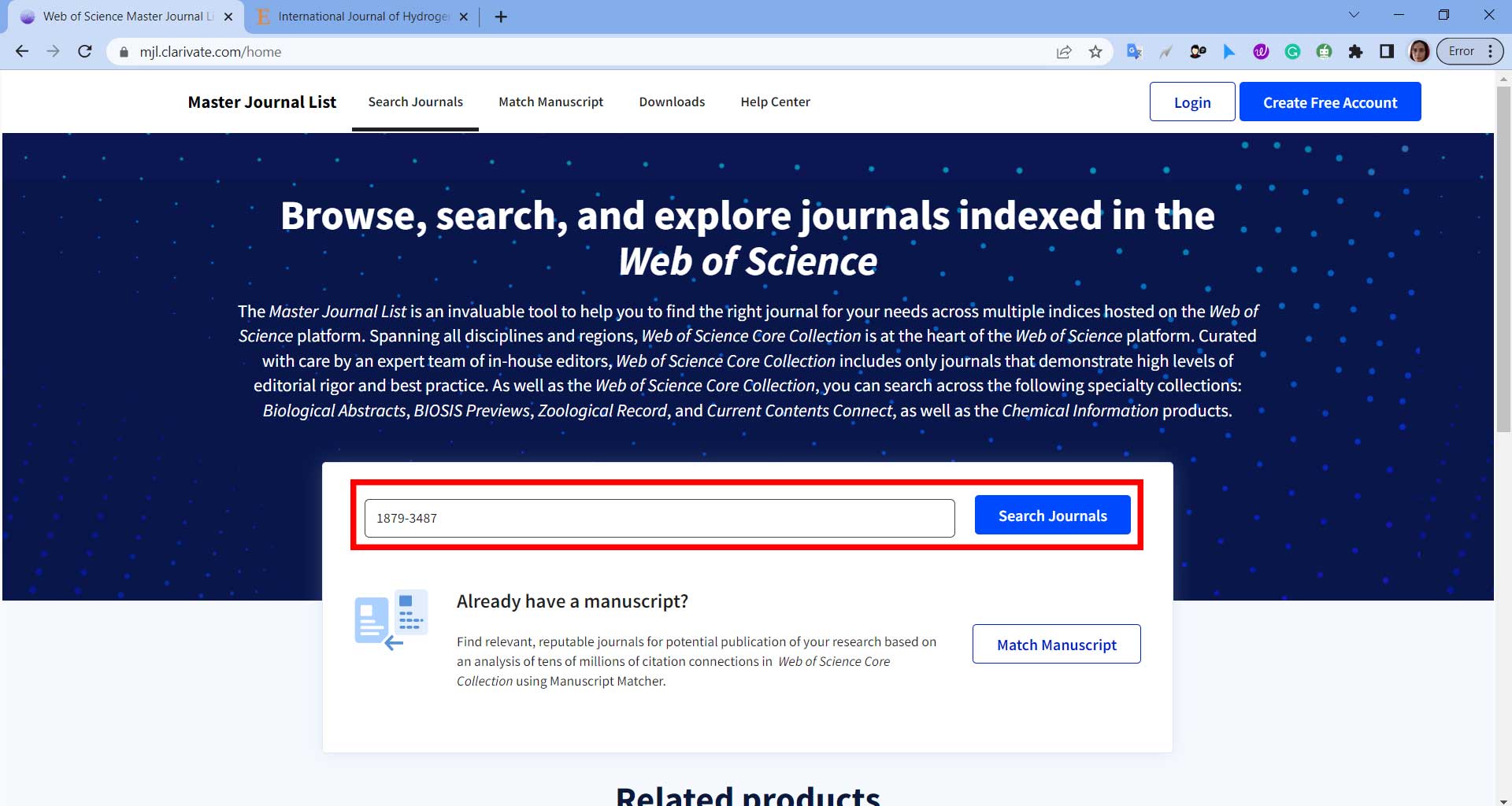1512x806 pixels.
Task: Open the extensions puzzle menu
Action: pyautogui.click(x=1355, y=52)
